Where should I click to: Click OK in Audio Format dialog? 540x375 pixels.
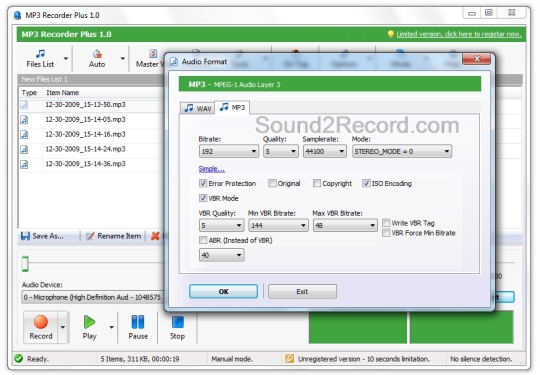224,292
